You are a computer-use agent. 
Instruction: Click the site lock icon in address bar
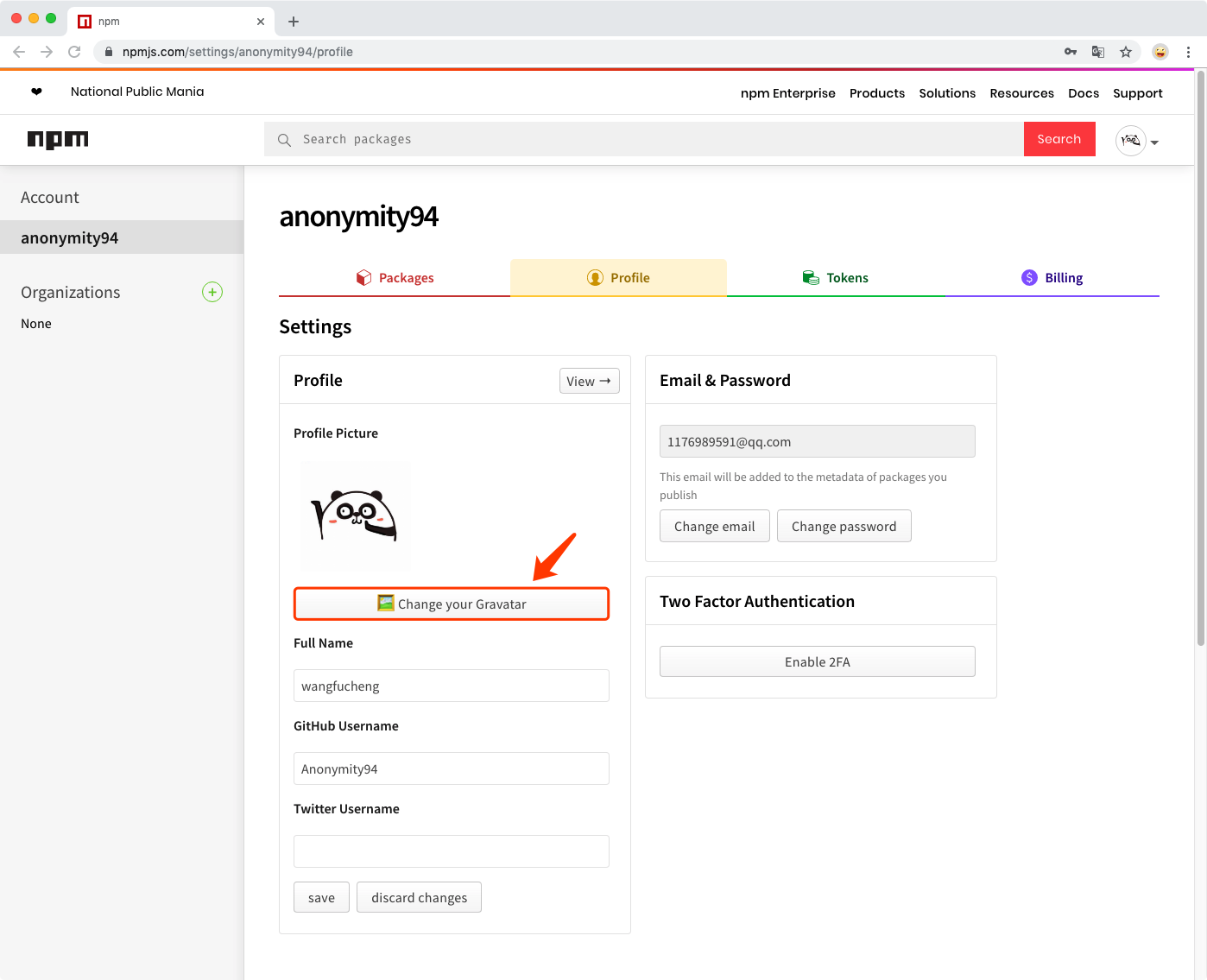coord(109,52)
